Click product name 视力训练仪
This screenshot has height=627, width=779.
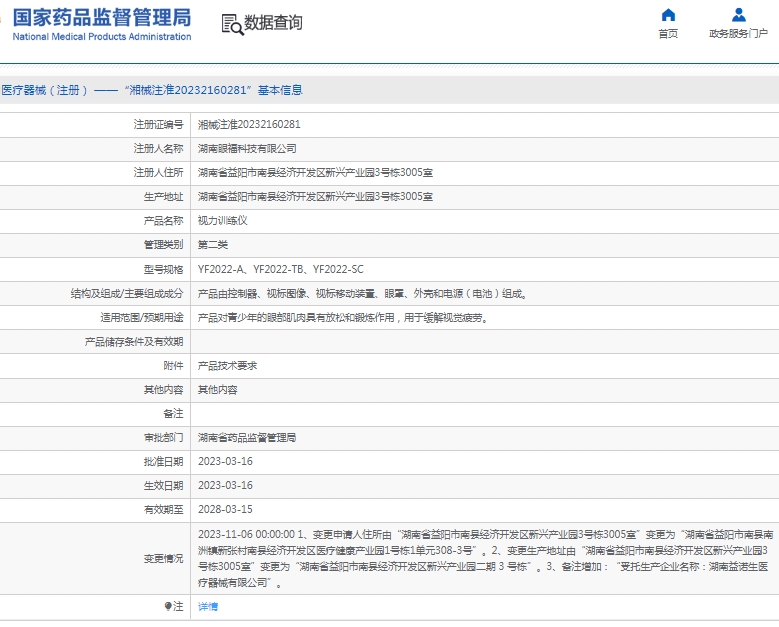coord(223,221)
